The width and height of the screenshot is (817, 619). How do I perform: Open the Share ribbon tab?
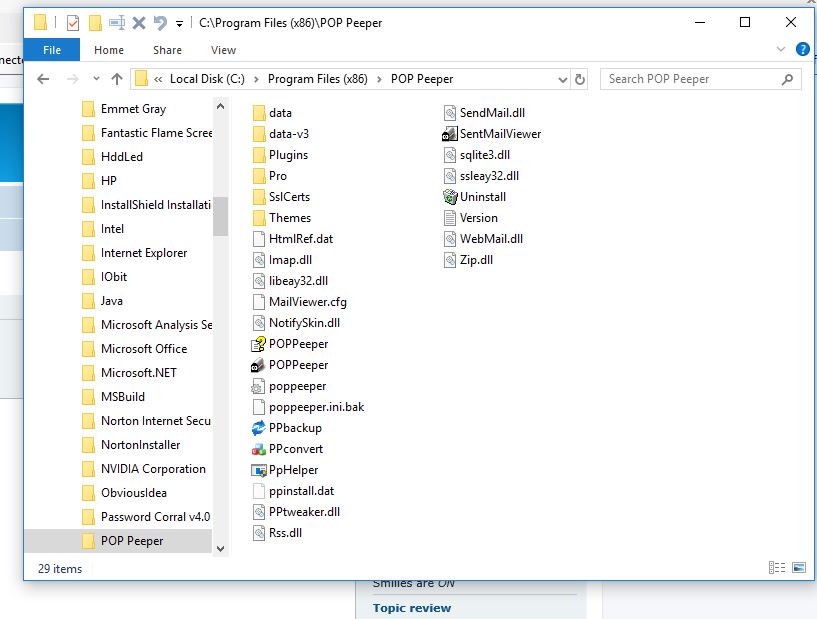click(x=167, y=50)
